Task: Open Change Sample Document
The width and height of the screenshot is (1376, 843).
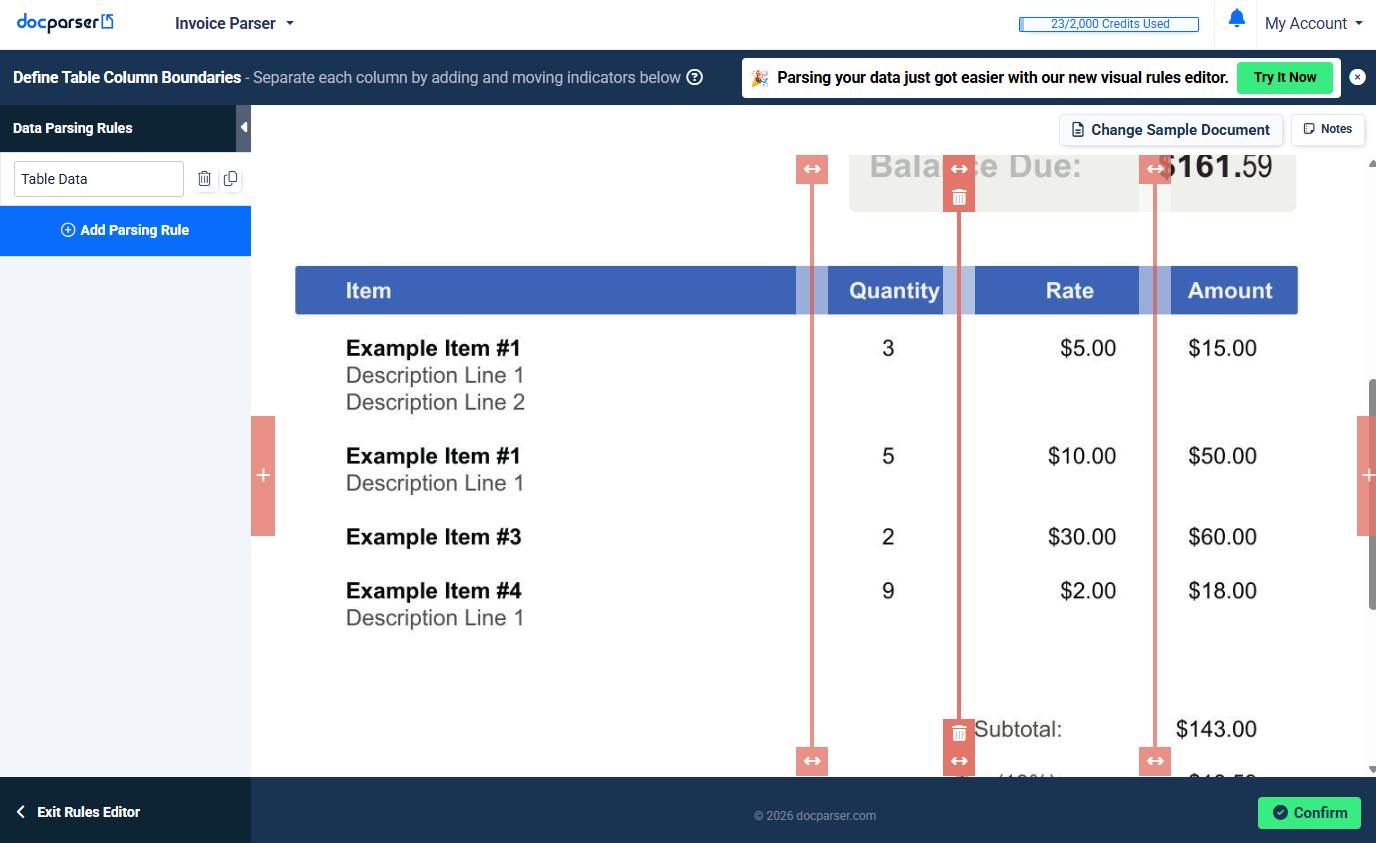Action: (x=1170, y=130)
